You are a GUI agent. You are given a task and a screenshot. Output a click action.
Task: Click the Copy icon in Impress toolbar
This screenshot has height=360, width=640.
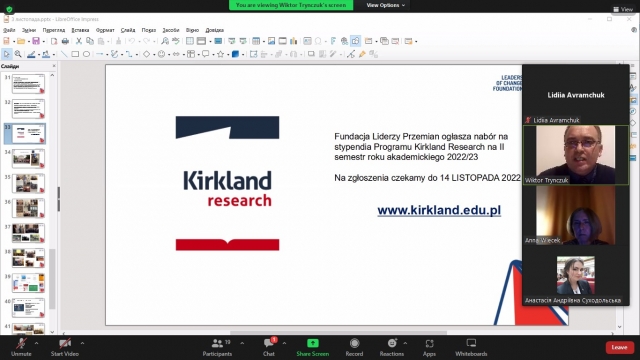pyautogui.click(x=90, y=41)
